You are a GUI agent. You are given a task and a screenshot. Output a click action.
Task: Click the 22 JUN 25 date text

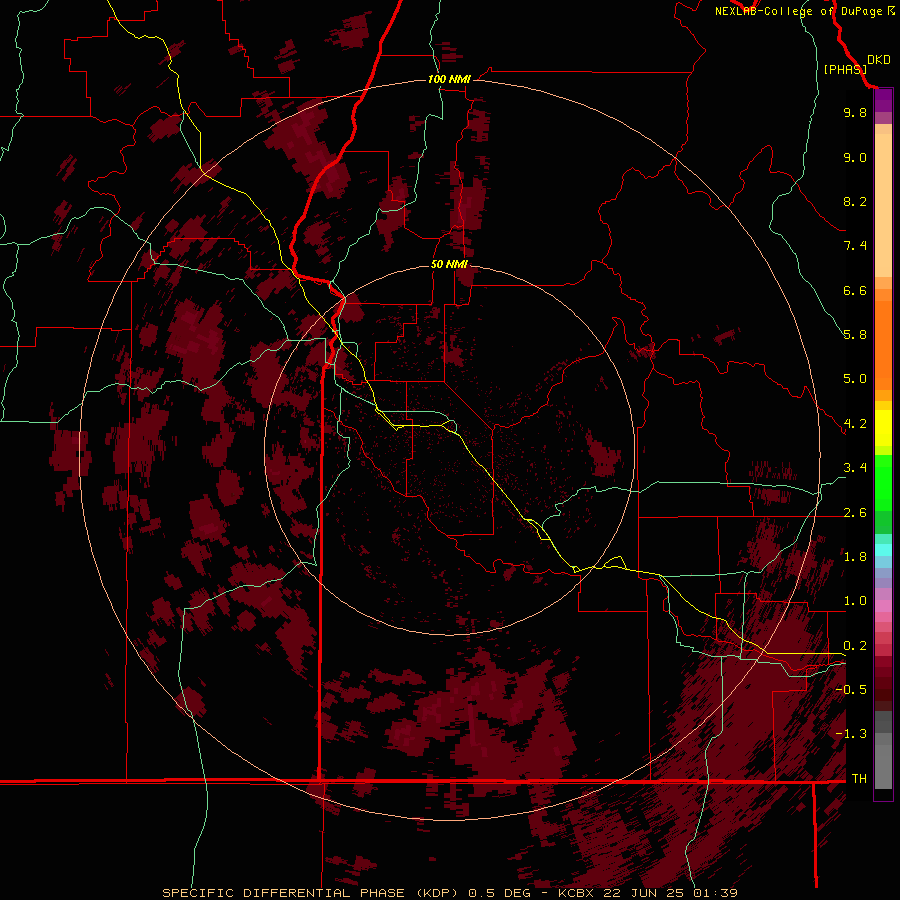642,893
